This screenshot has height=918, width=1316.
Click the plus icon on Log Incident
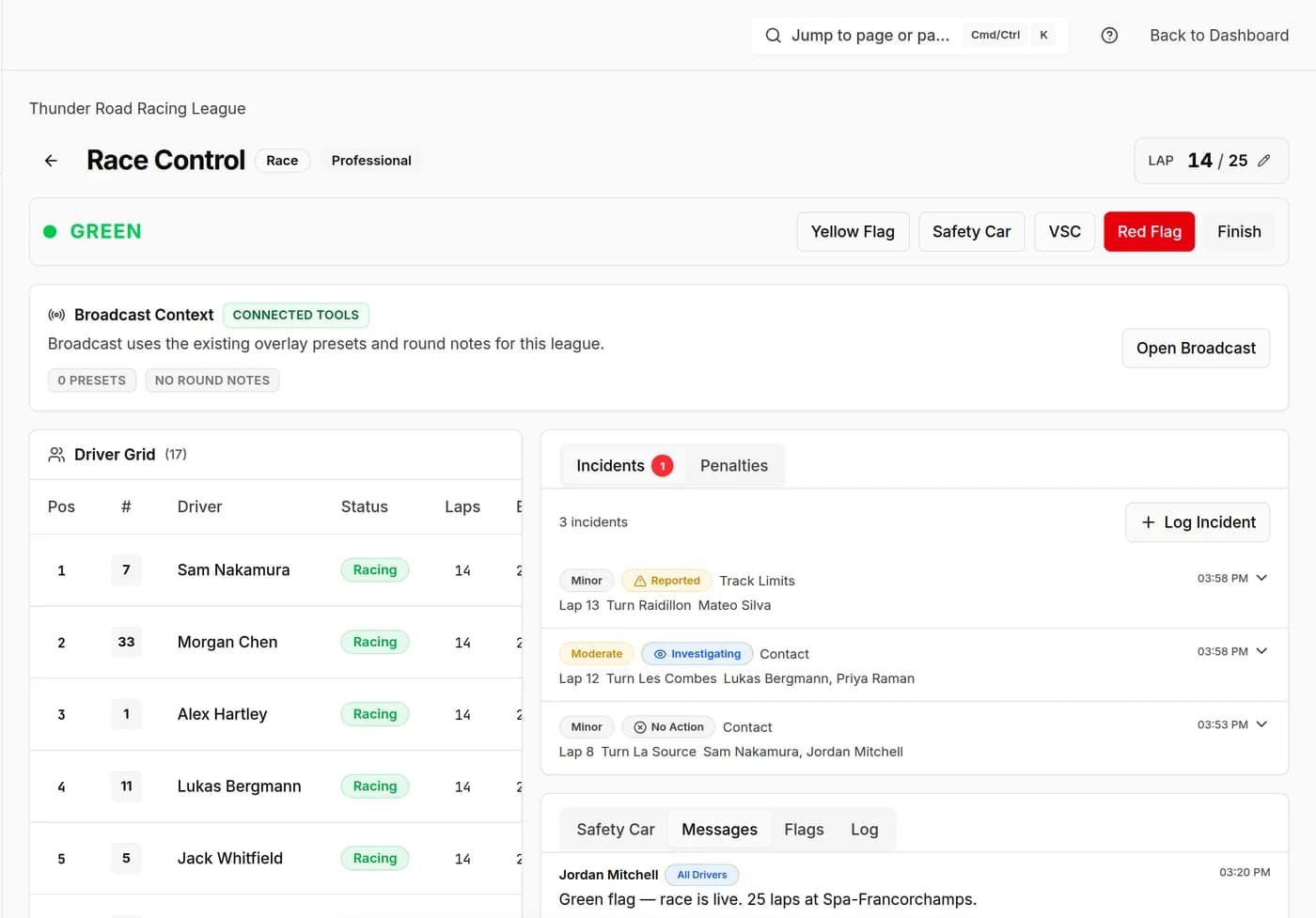coord(1148,522)
